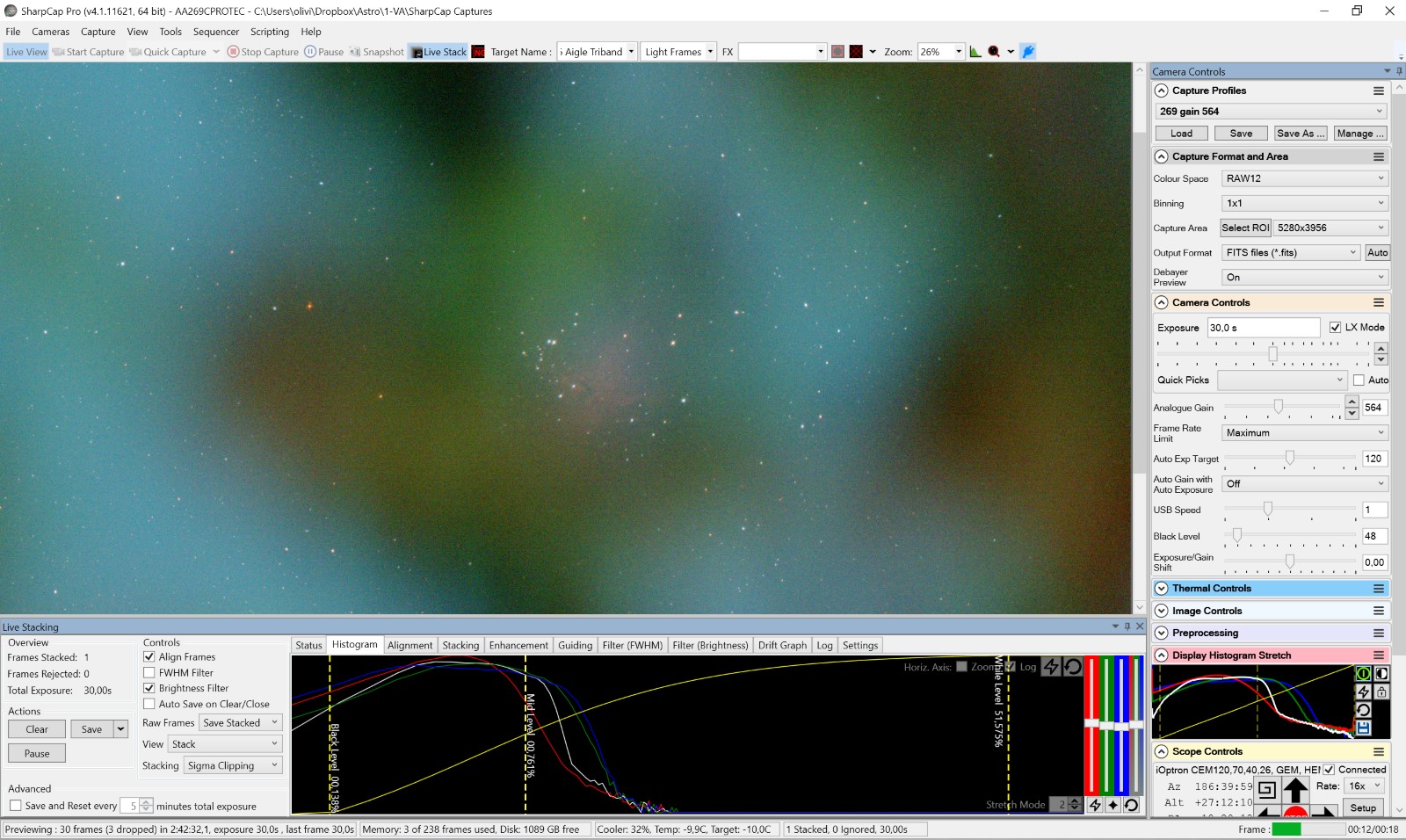The width and height of the screenshot is (1406, 840).
Task: Click the Analogue Gain slider handle
Action: [1279, 407]
